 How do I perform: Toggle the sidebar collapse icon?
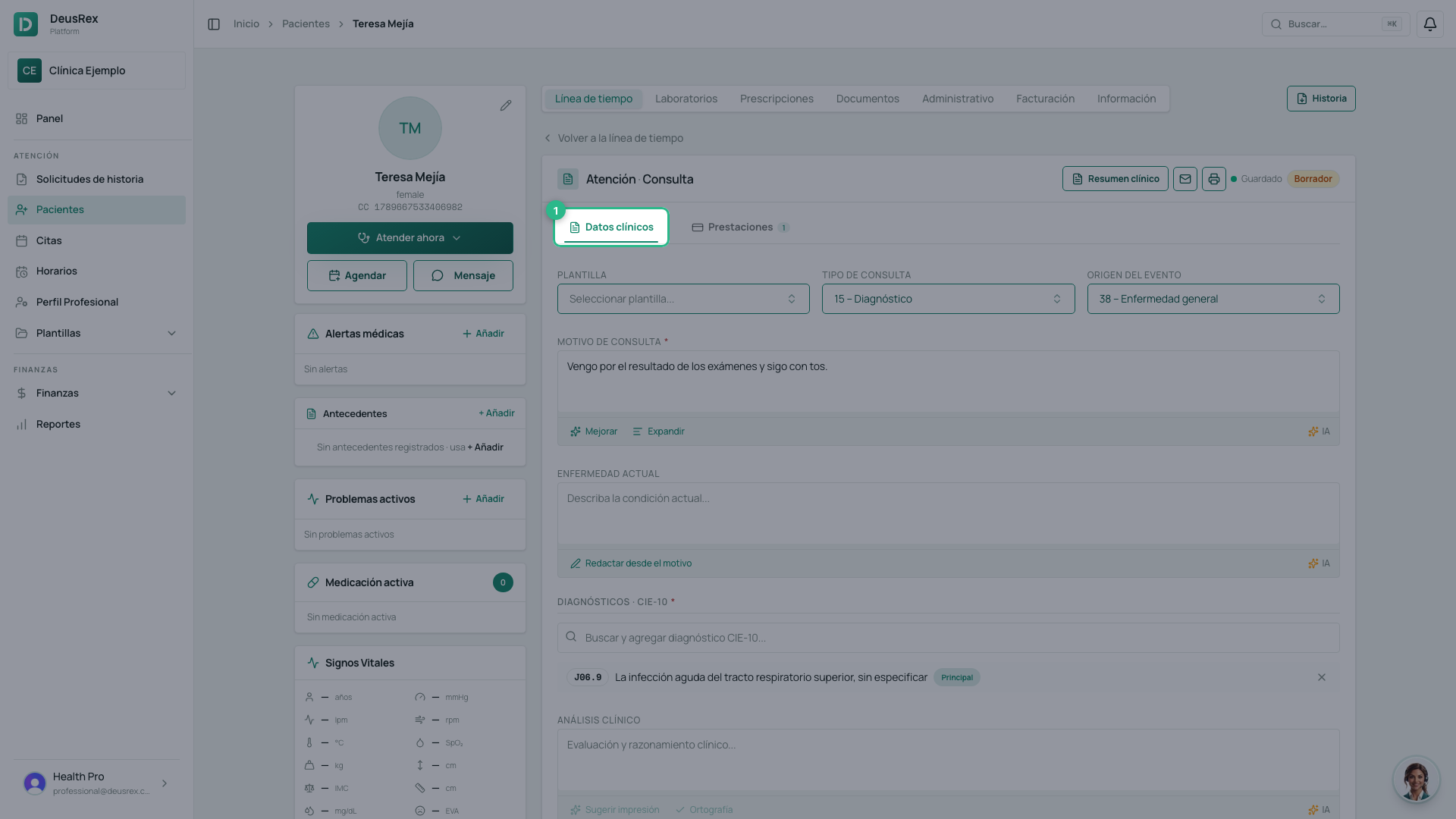click(x=214, y=24)
